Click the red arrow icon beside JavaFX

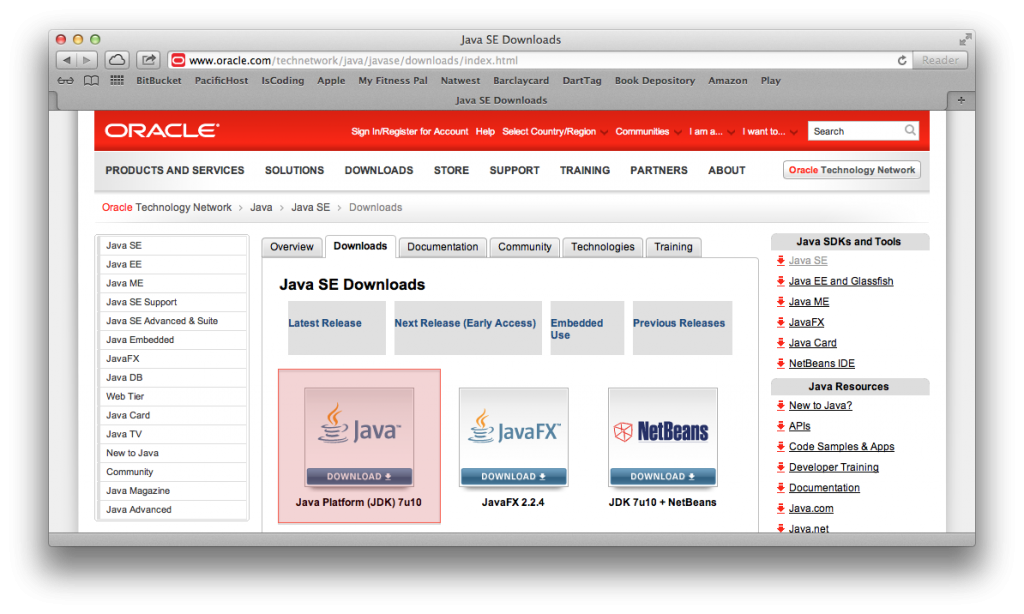(780, 322)
